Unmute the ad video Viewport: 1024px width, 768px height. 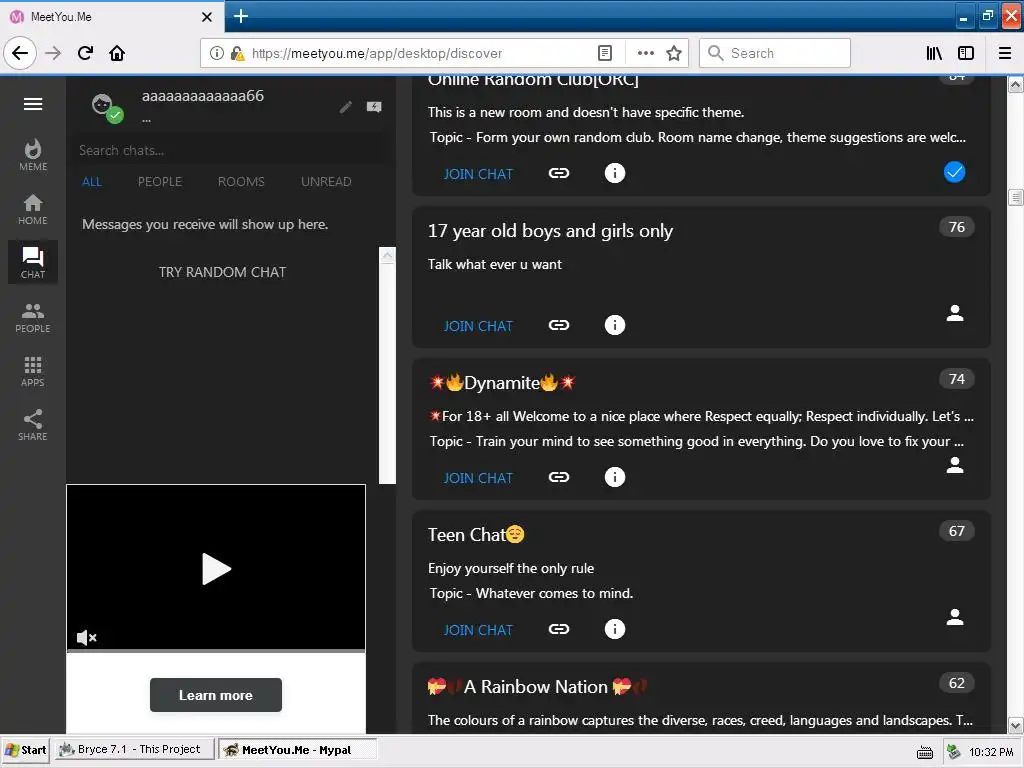[x=86, y=637]
